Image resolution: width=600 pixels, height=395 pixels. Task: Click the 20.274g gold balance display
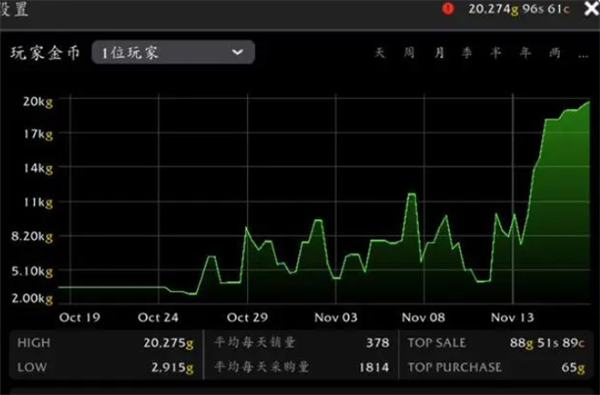point(519,9)
